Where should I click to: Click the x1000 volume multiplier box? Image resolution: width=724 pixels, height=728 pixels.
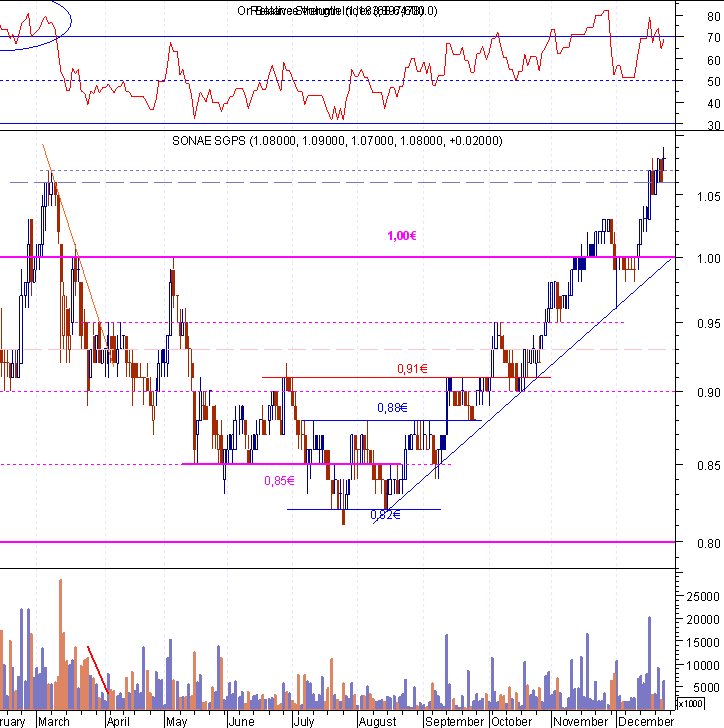click(x=691, y=703)
